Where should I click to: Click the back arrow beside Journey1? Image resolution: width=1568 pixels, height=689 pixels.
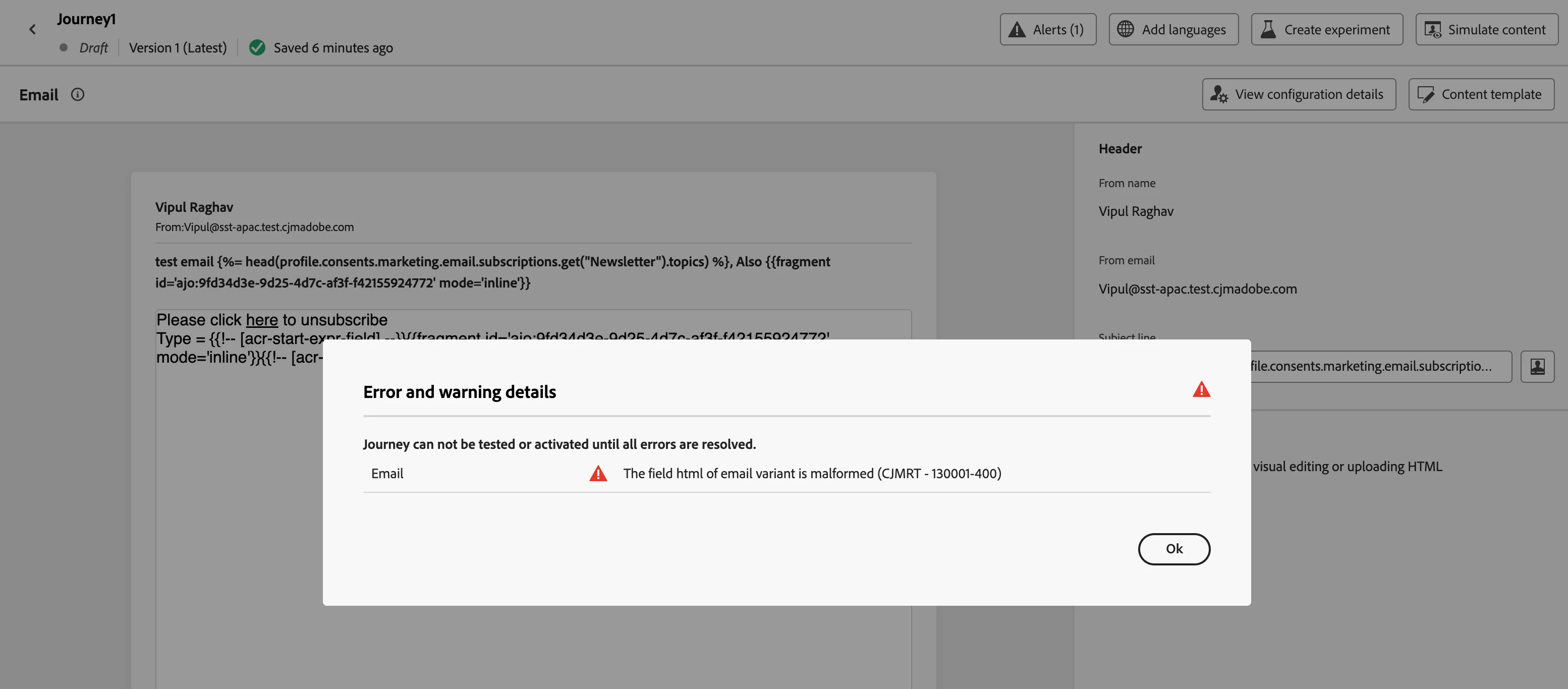coord(32,29)
